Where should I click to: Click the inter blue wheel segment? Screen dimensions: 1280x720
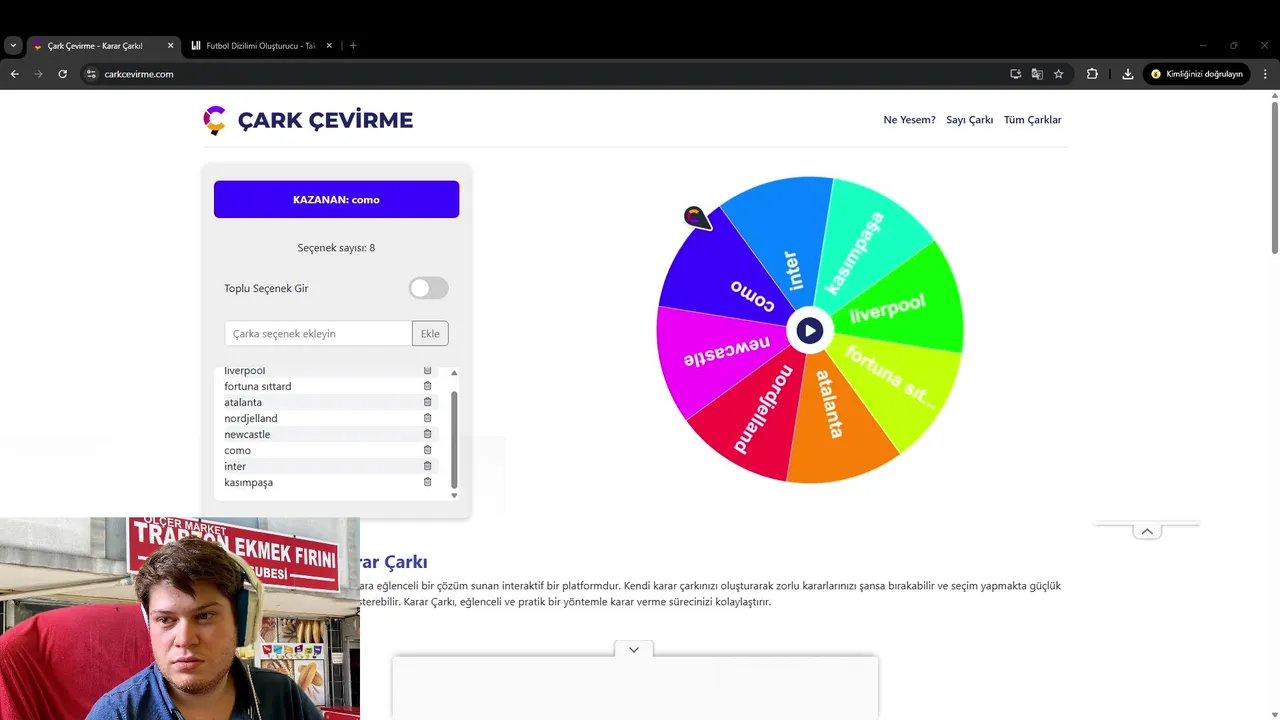[785, 245]
